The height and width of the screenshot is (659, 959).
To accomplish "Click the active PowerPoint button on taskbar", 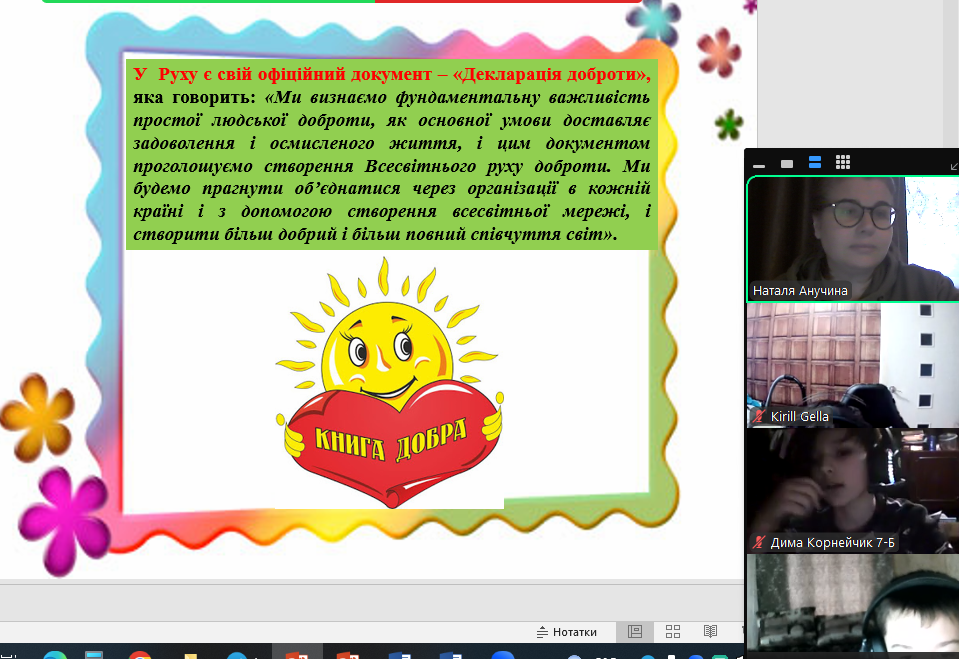I will click(x=297, y=652).
